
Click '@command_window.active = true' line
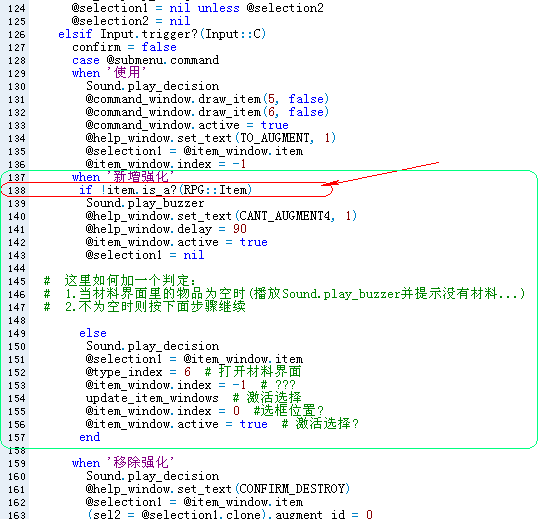point(187,125)
